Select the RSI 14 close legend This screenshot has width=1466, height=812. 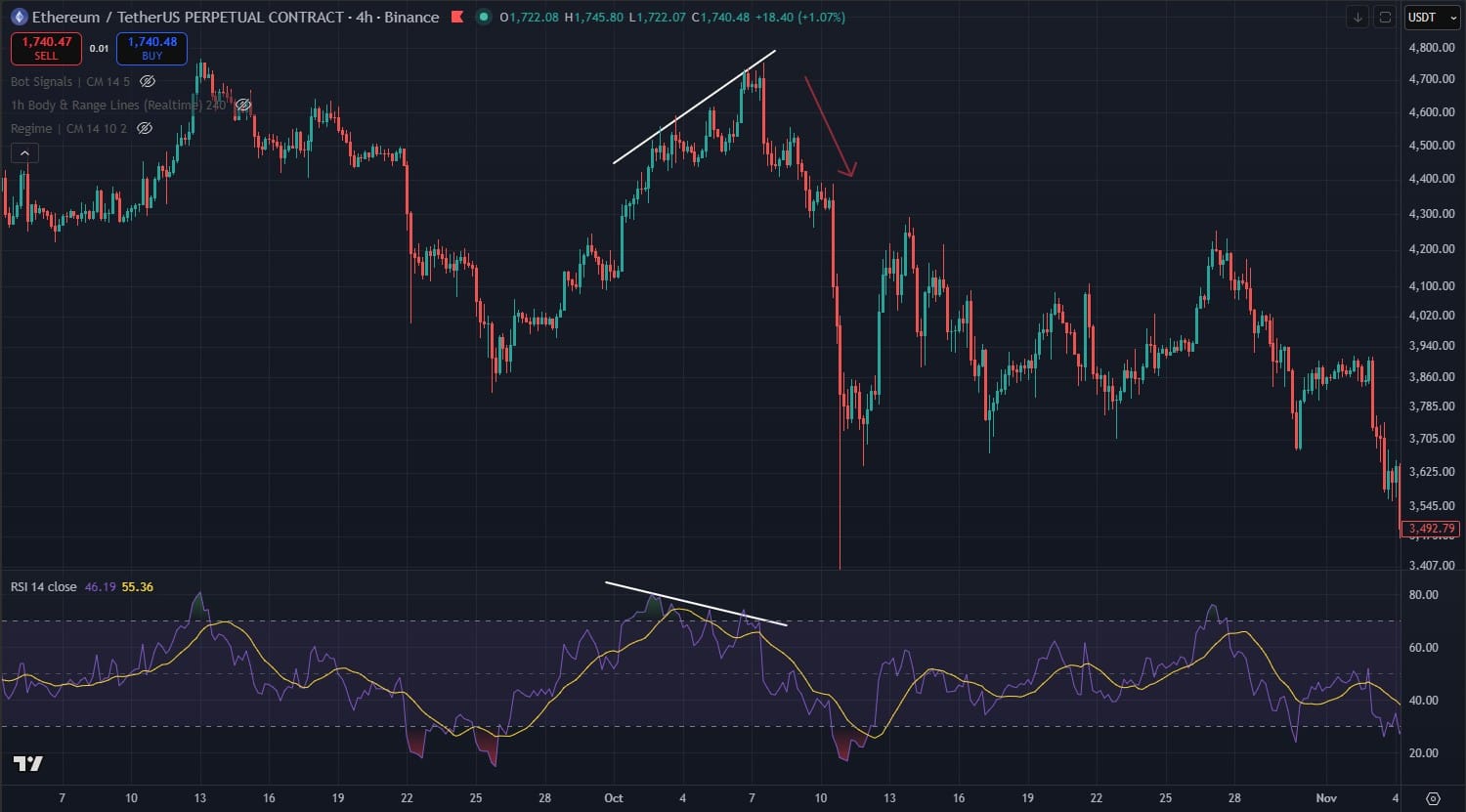tap(44, 586)
